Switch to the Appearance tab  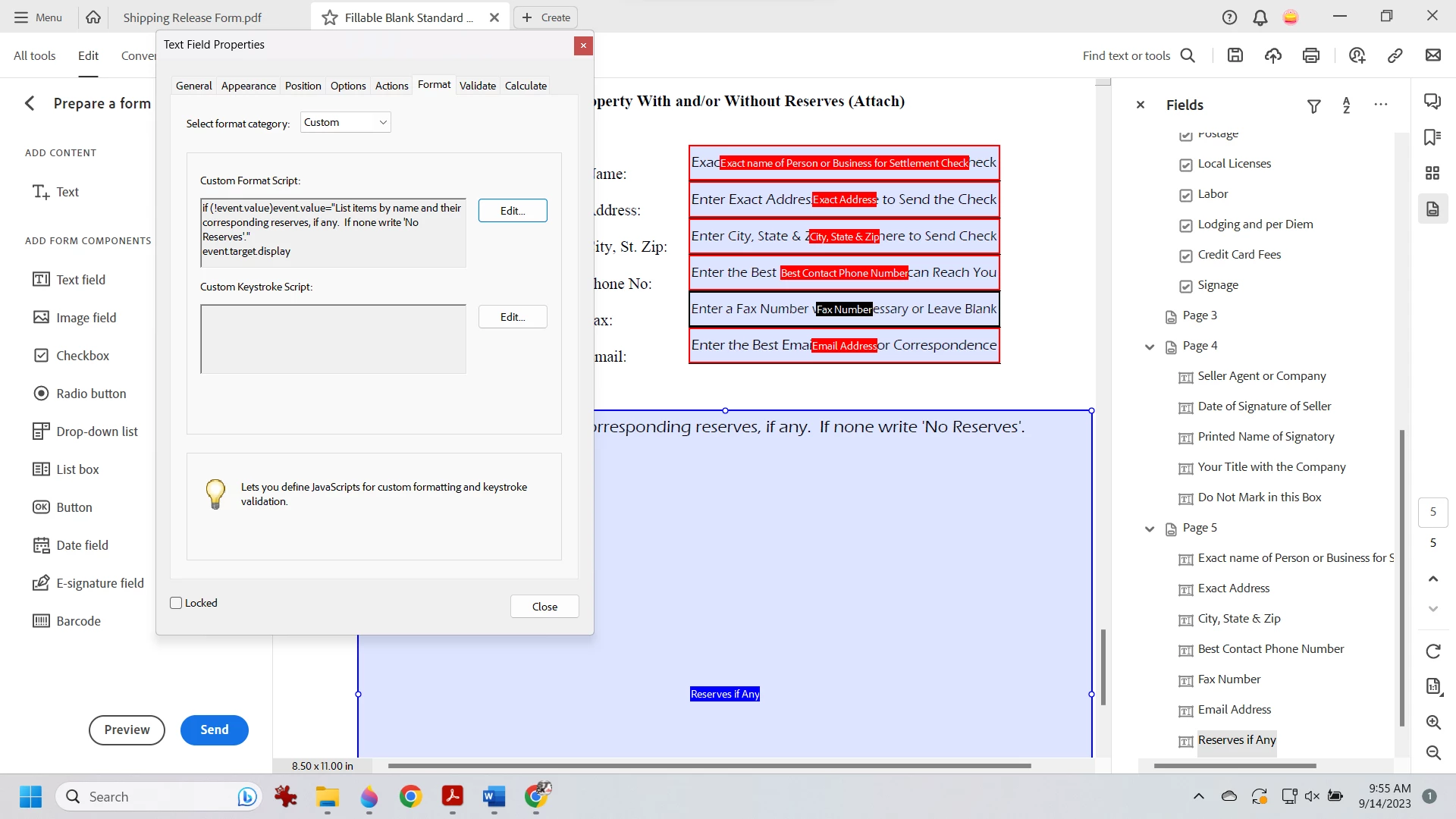[x=249, y=86]
